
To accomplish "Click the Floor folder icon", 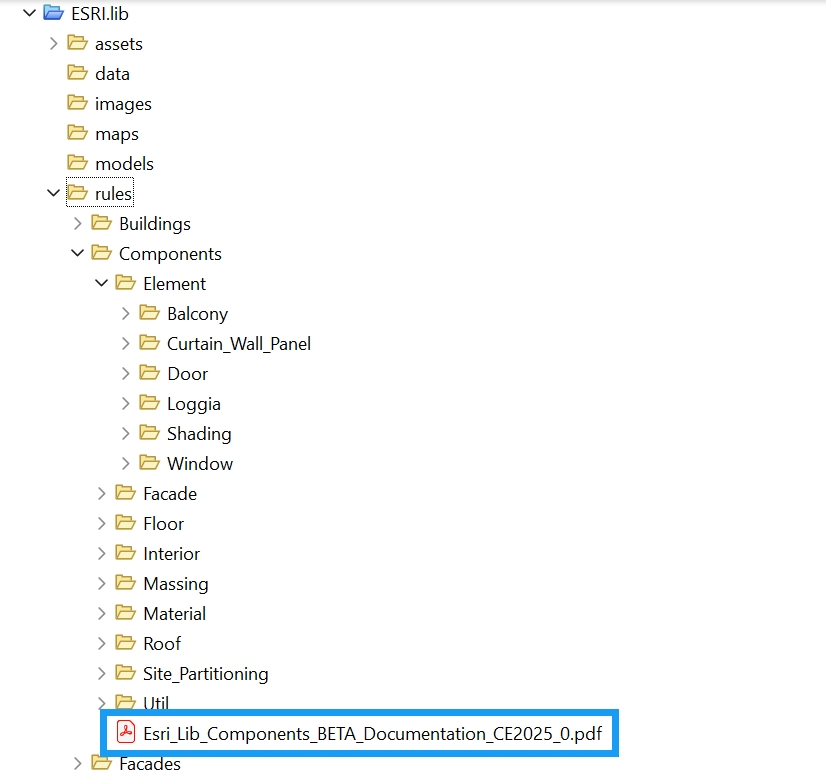I will coord(126,523).
